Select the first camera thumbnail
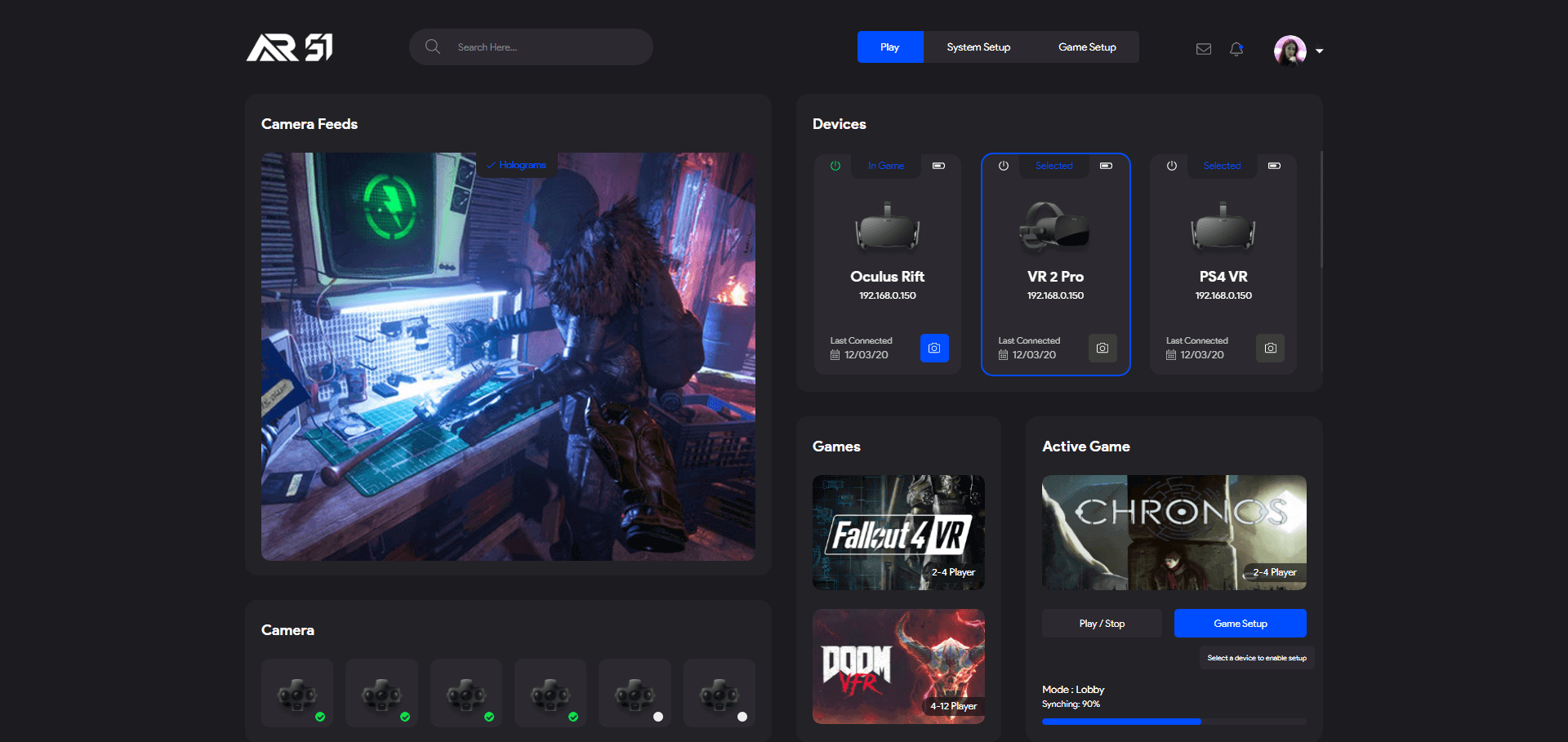 [297, 693]
